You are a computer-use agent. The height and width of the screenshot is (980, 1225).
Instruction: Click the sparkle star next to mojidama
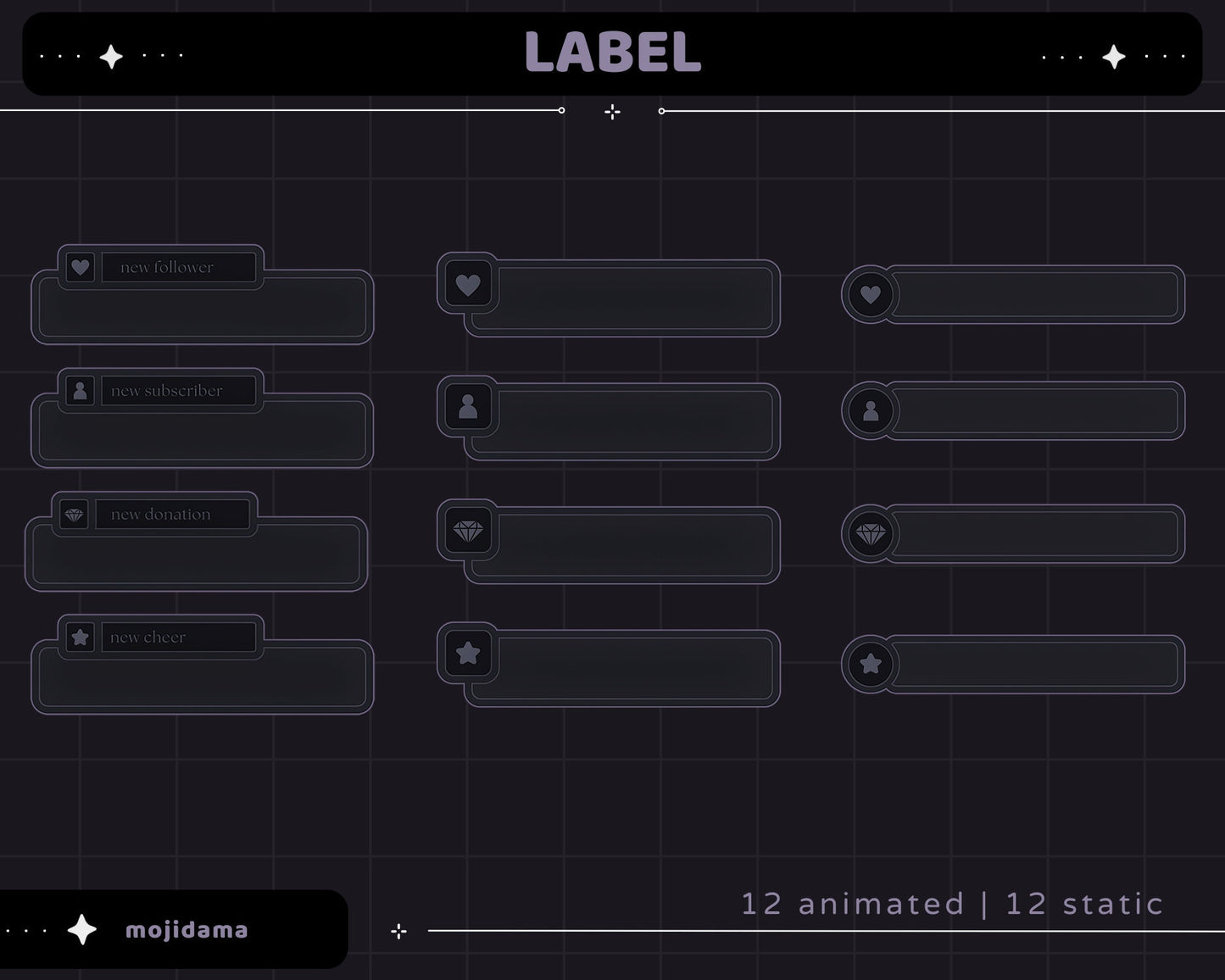[x=82, y=930]
